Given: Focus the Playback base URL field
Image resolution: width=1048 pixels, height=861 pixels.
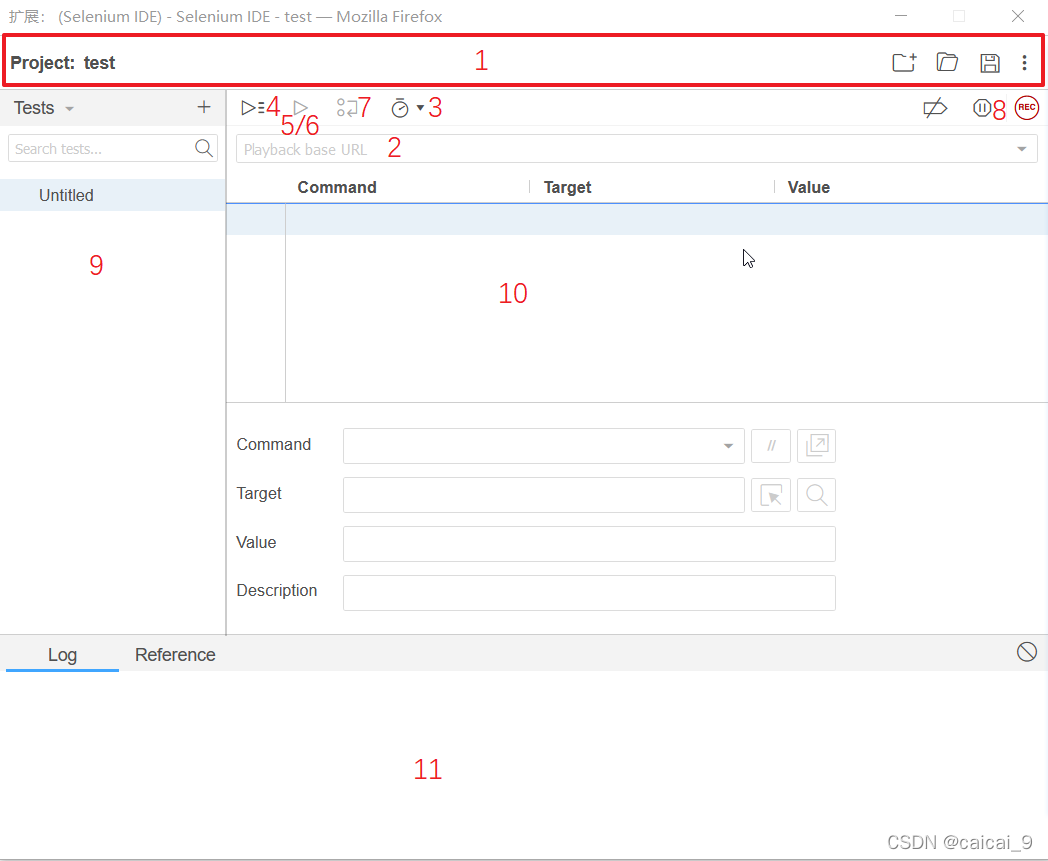Looking at the screenshot, I should (x=636, y=148).
